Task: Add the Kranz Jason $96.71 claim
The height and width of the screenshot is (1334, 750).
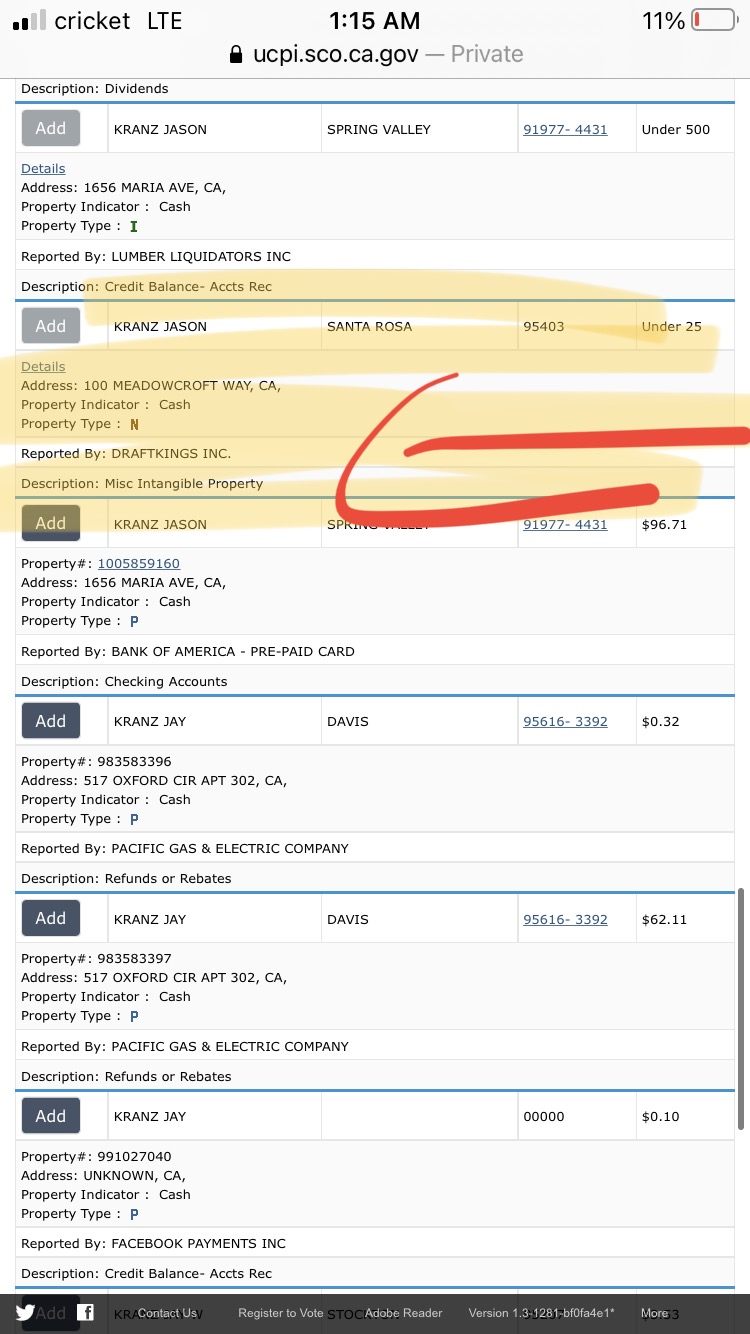Action: coord(51,523)
